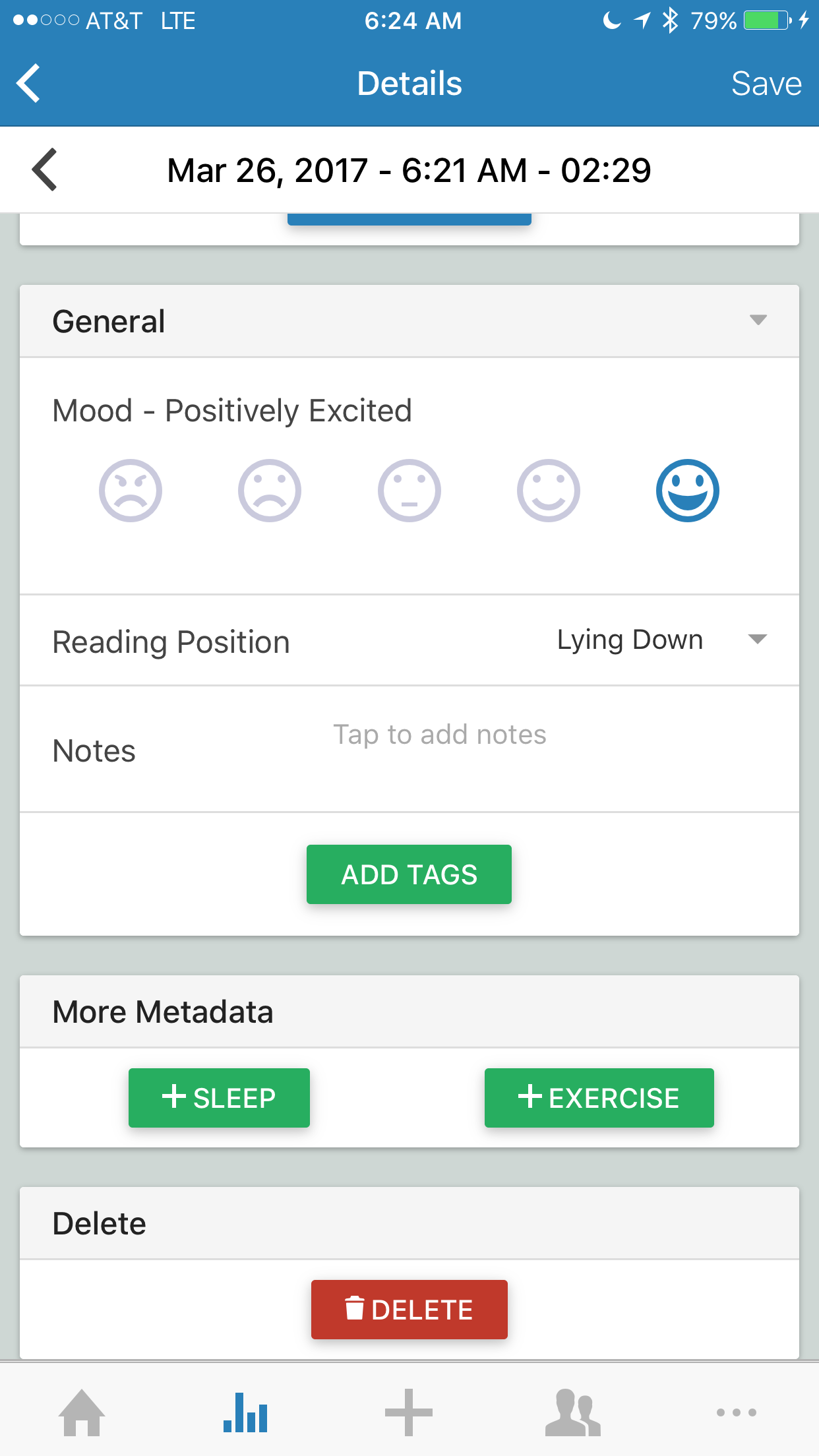Click the ADD TAGS button
This screenshot has height=1456, width=819.
point(409,874)
